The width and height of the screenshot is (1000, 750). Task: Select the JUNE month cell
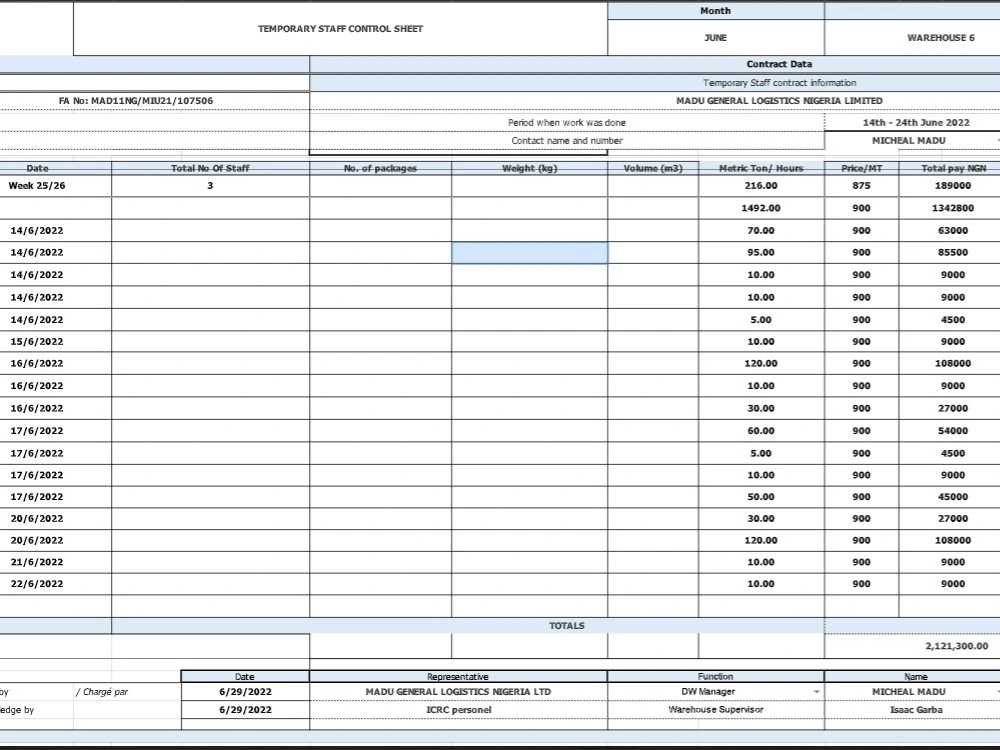pyautogui.click(x=716, y=38)
